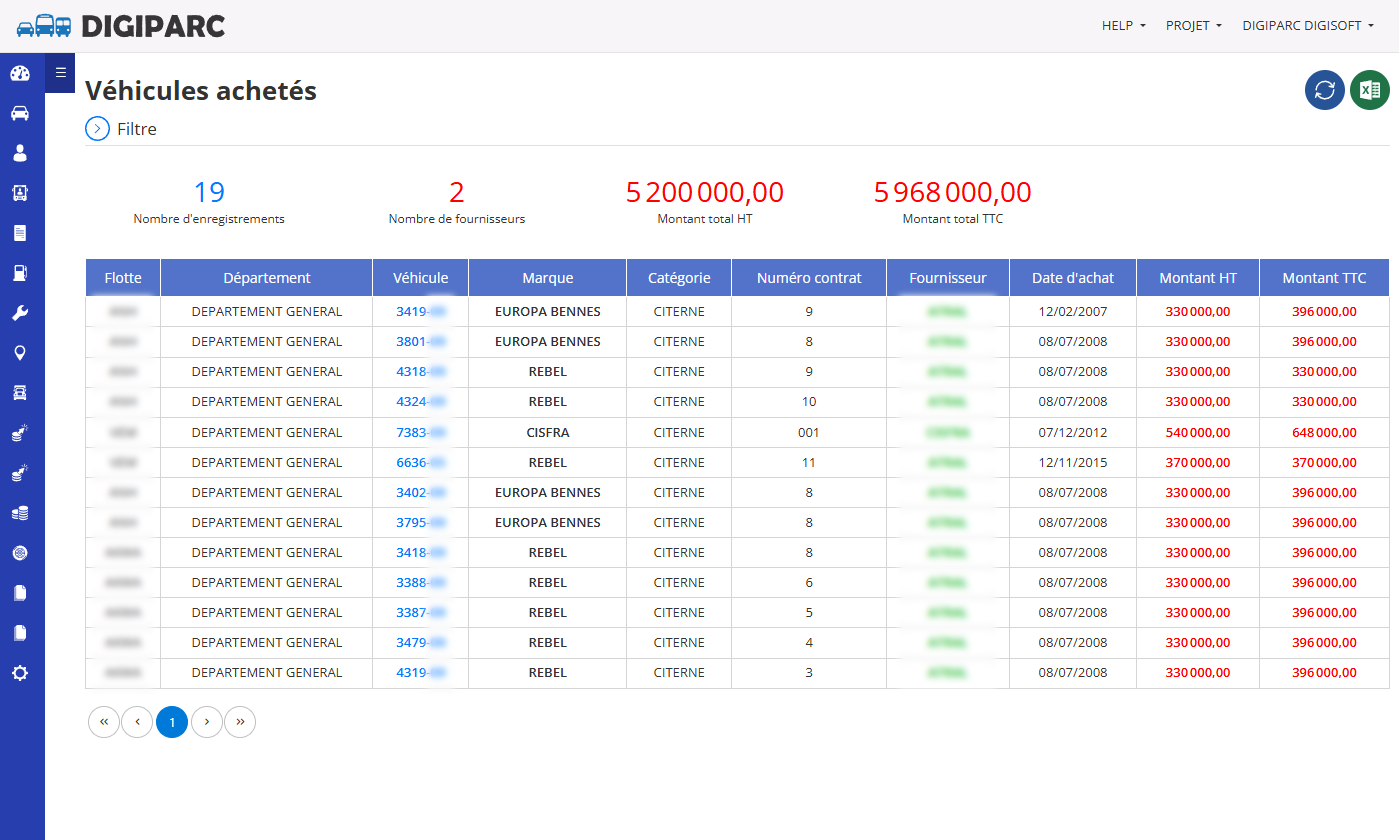Refresh the list with the blue refresh button

click(1325, 90)
